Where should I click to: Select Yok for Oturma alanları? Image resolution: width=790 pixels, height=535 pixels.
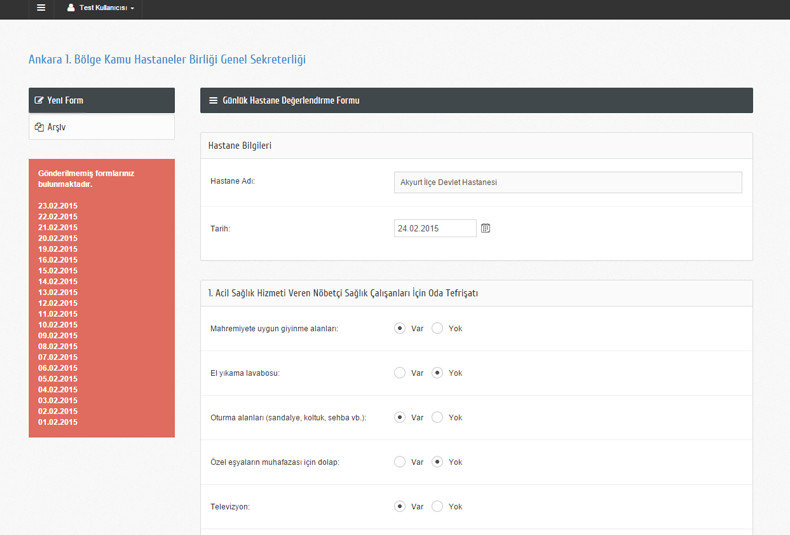click(438, 417)
